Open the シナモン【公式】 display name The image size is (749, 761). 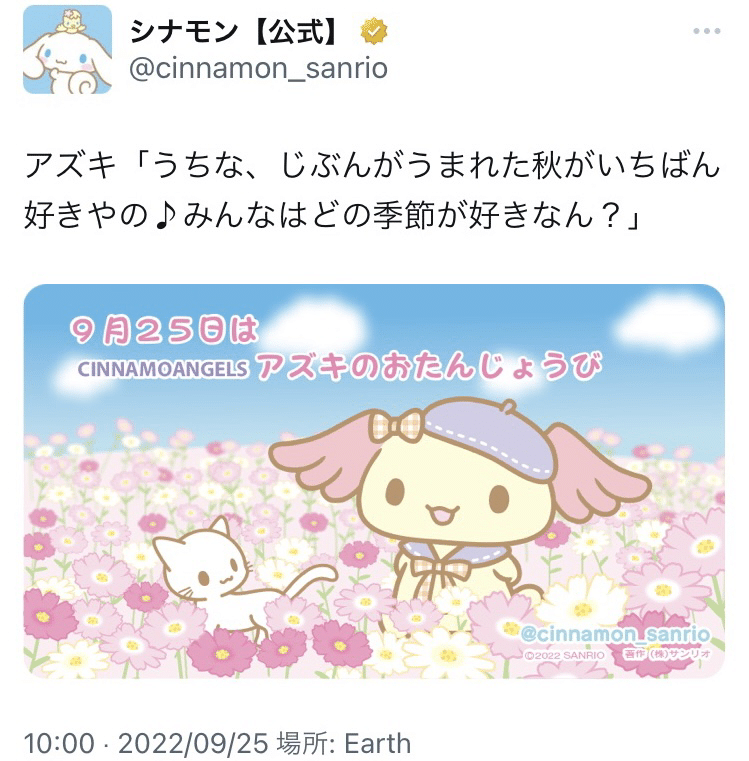click(x=233, y=32)
